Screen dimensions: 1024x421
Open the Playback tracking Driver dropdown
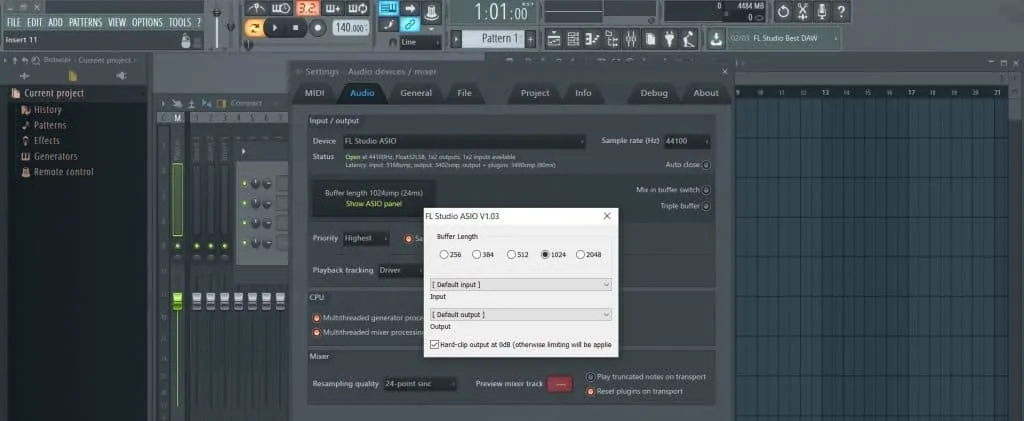coord(400,270)
